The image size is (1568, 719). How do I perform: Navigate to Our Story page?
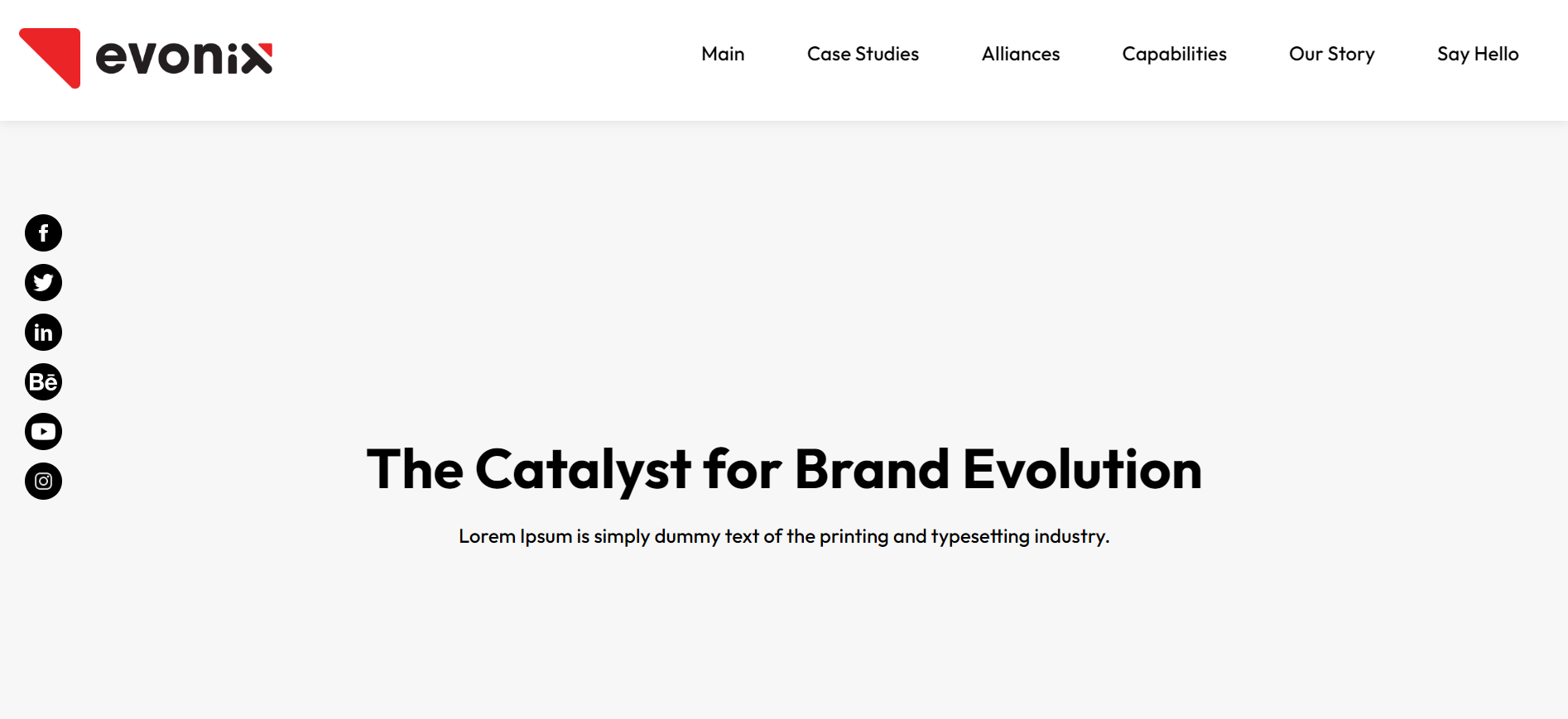(1331, 54)
